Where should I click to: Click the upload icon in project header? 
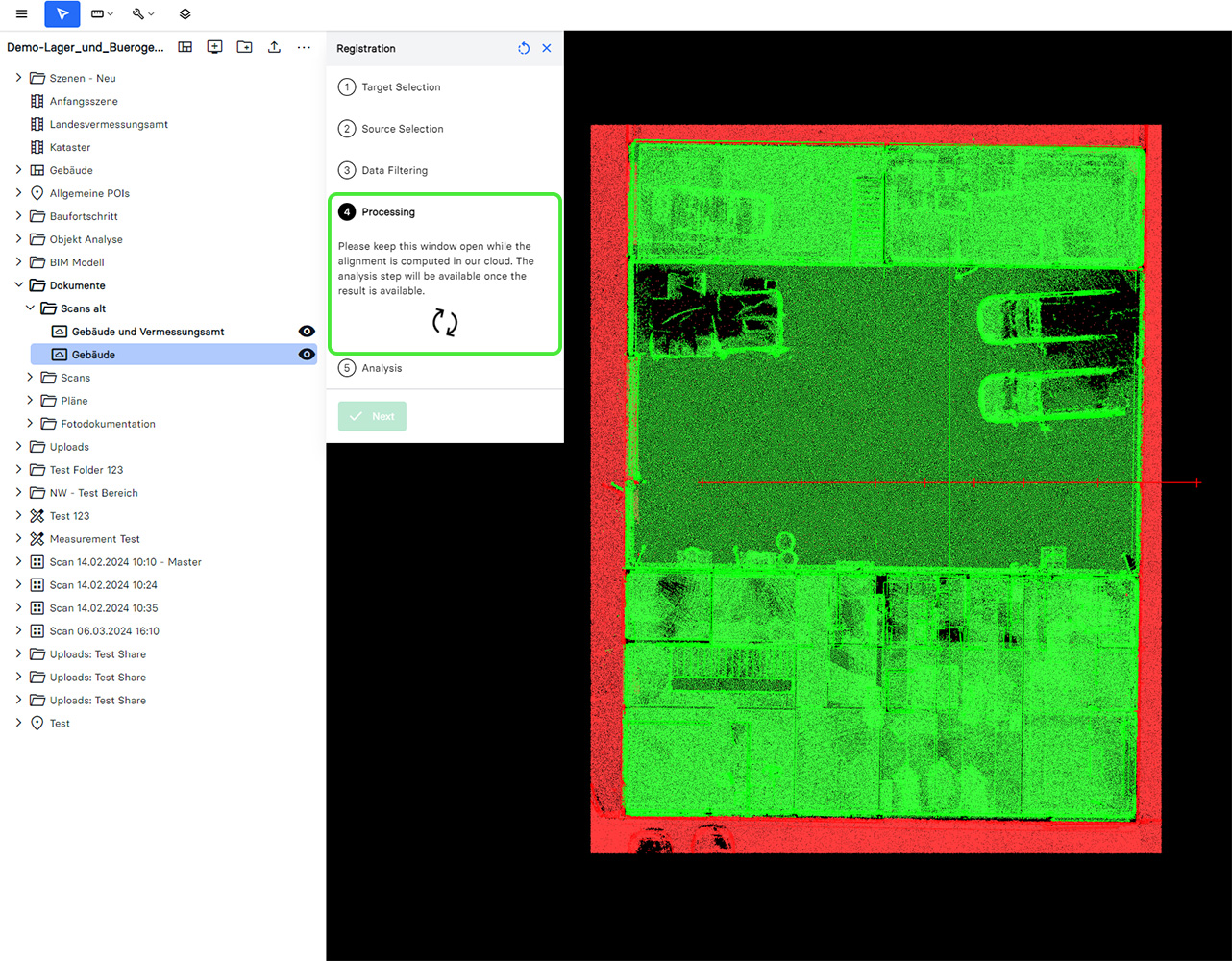tap(275, 47)
